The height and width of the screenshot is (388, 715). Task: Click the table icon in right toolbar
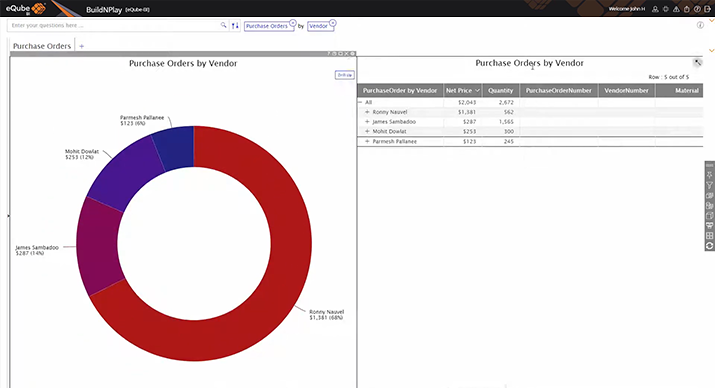pos(710,216)
